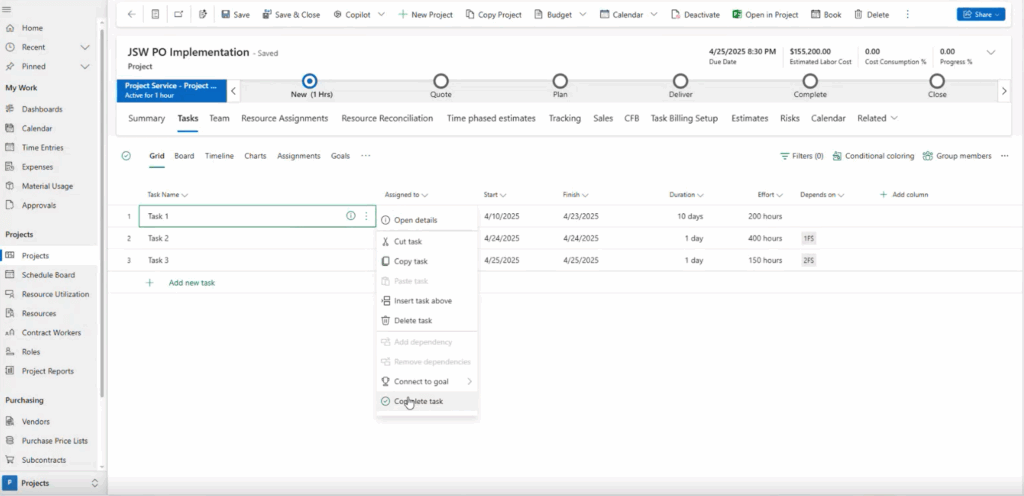Click Group members
Viewport: 1024px width, 496px height.
click(x=957, y=156)
